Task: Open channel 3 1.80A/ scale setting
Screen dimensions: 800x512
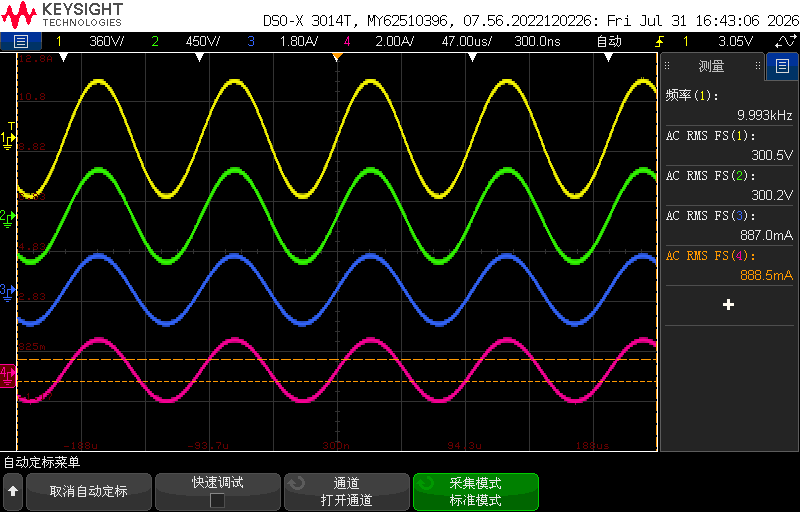Action: pos(299,41)
